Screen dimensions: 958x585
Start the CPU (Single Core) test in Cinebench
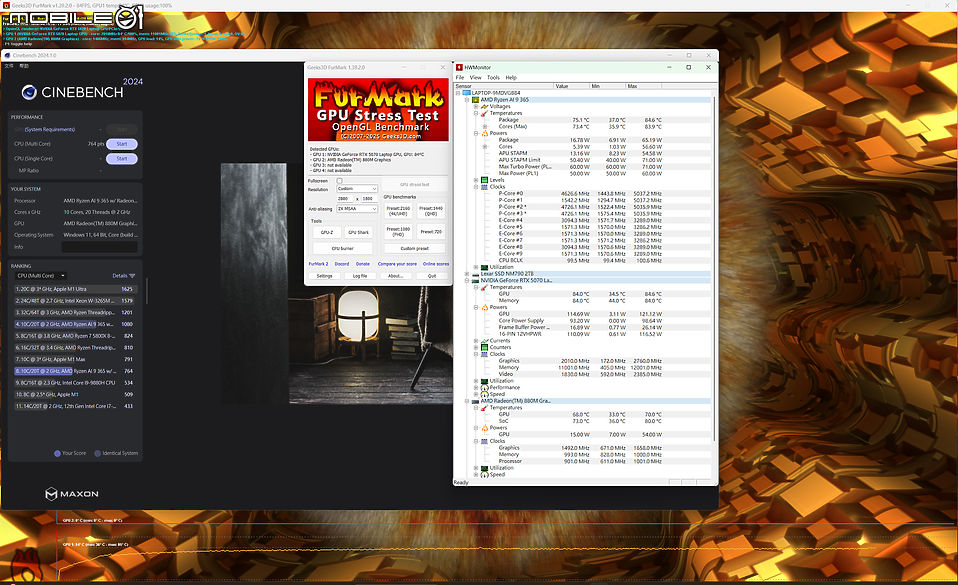coord(122,159)
